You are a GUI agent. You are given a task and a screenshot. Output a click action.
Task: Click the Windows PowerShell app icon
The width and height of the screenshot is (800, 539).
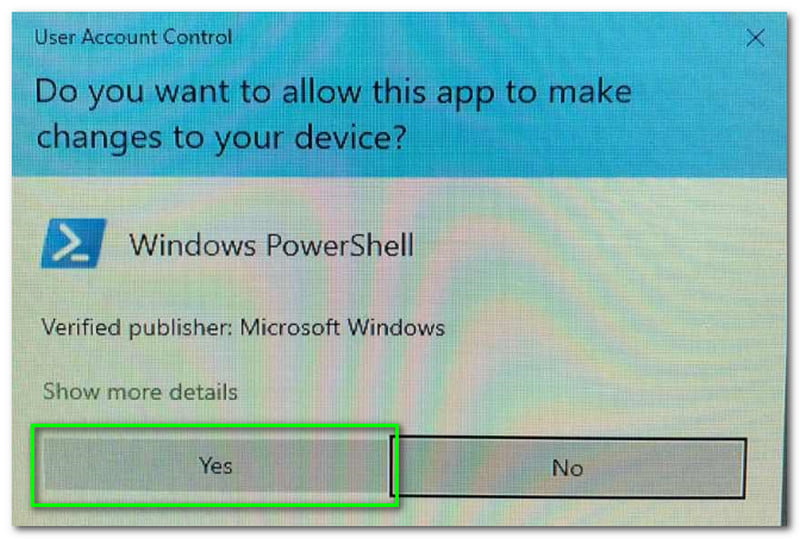pyautogui.click(x=74, y=243)
